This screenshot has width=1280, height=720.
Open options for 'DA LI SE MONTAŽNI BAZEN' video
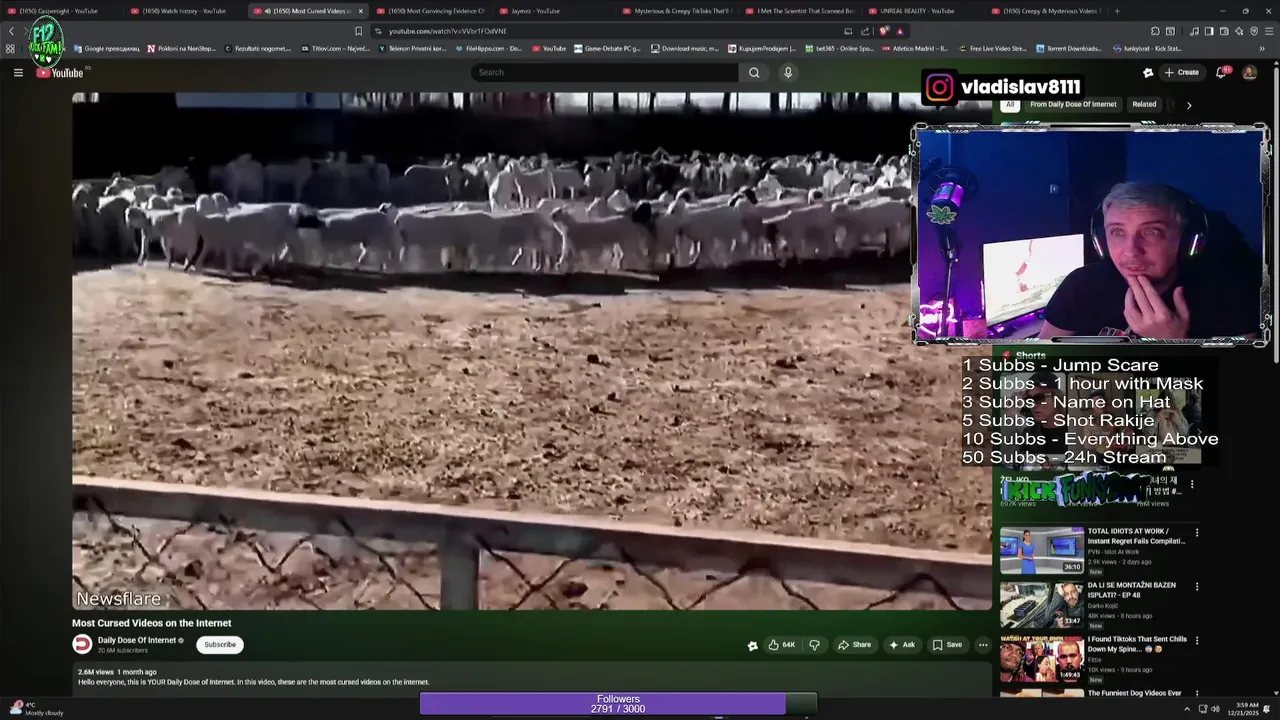click(1196, 587)
